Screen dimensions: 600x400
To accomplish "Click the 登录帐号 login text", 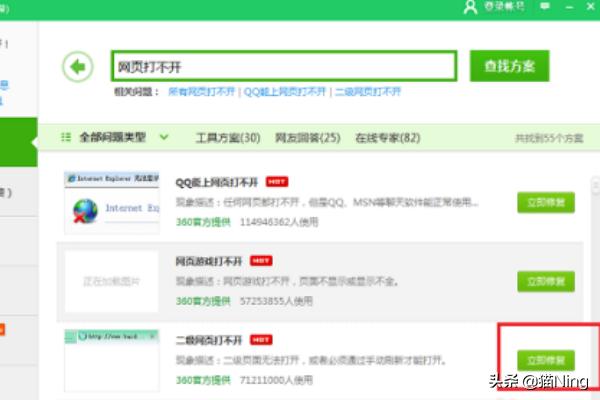I will 504,7.
